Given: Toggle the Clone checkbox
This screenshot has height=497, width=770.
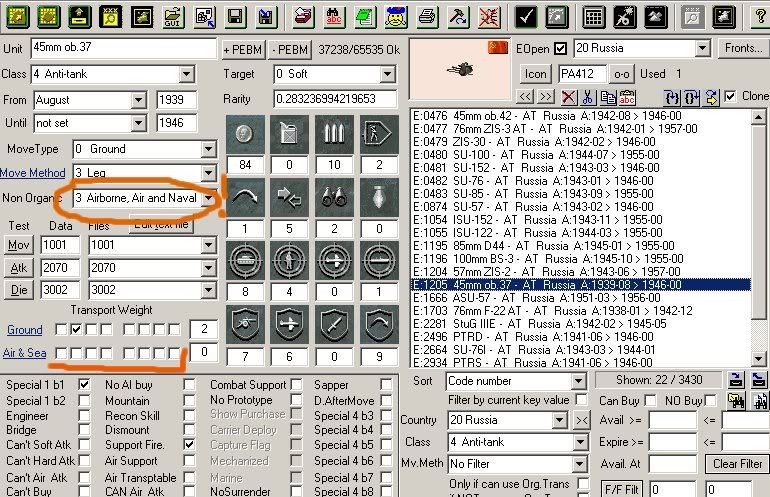Looking at the screenshot, I should pyautogui.click(x=730, y=96).
